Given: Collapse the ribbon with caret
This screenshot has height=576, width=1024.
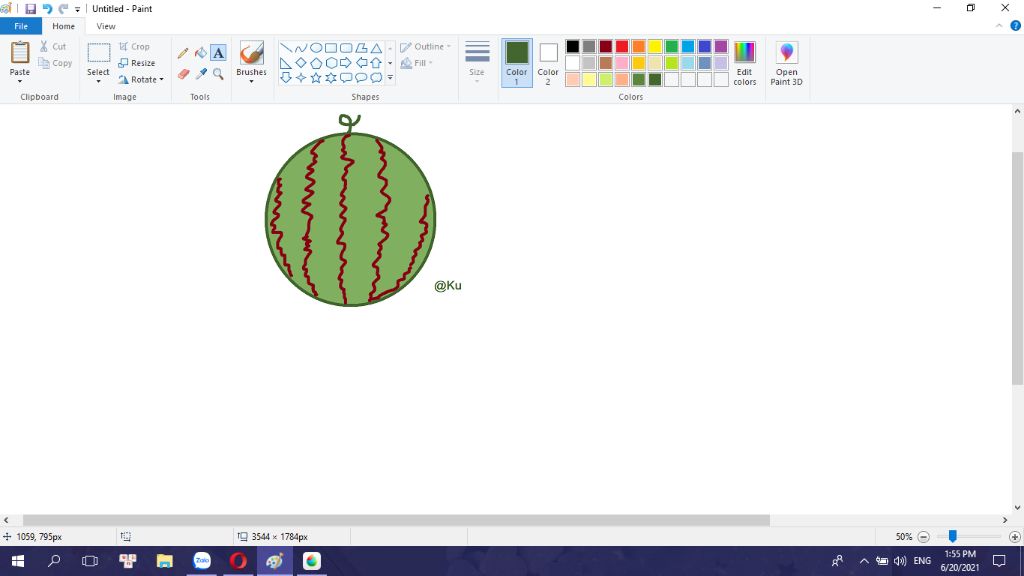Looking at the screenshot, I should pyautogui.click(x=999, y=26).
